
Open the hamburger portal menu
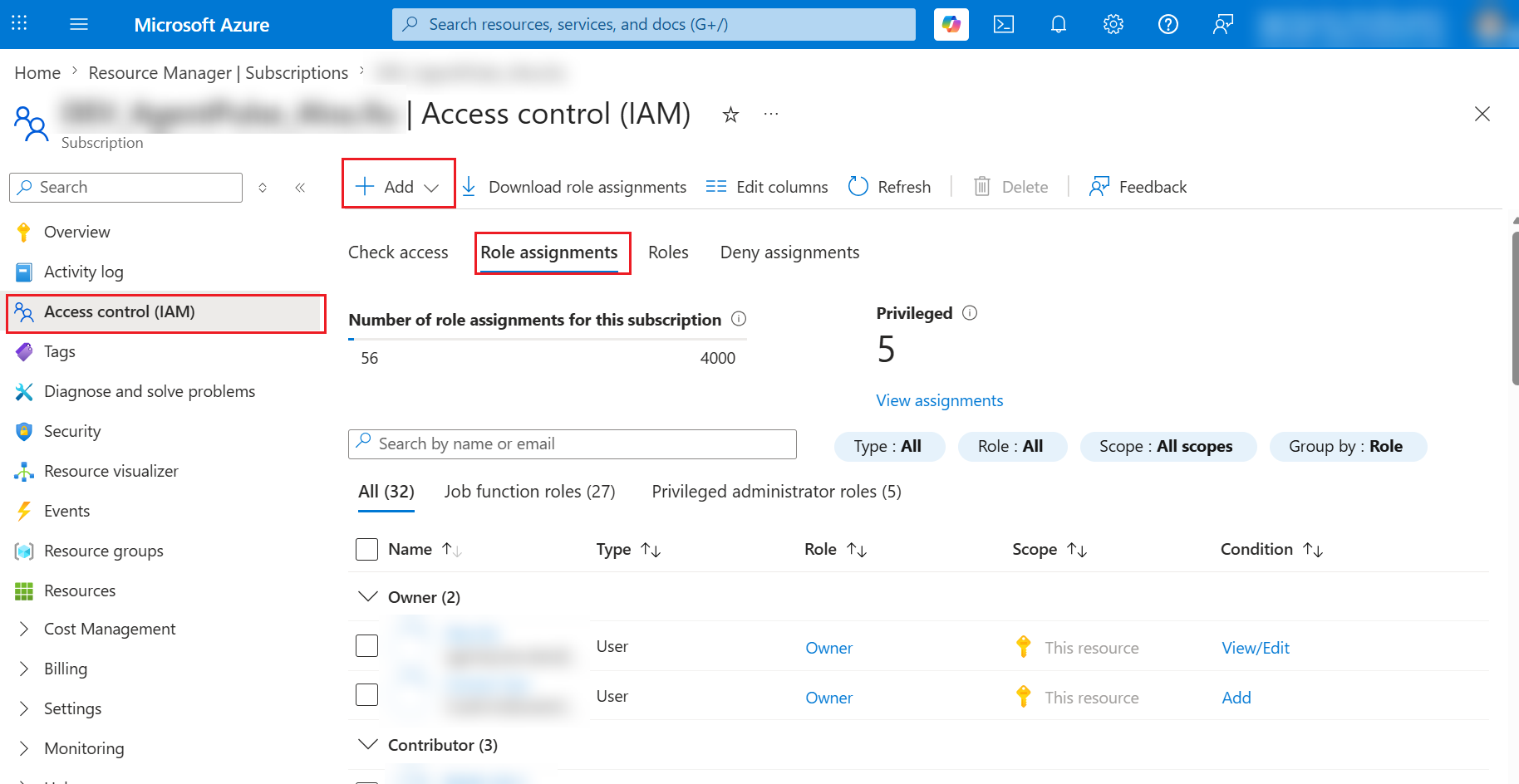point(79,24)
